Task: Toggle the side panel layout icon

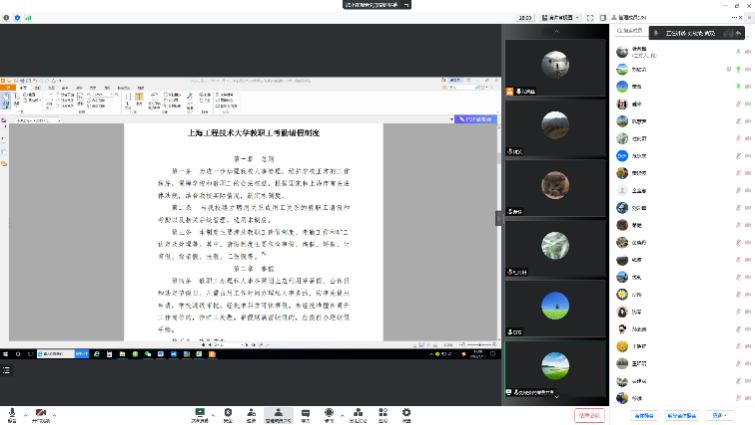Action: click(x=604, y=18)
